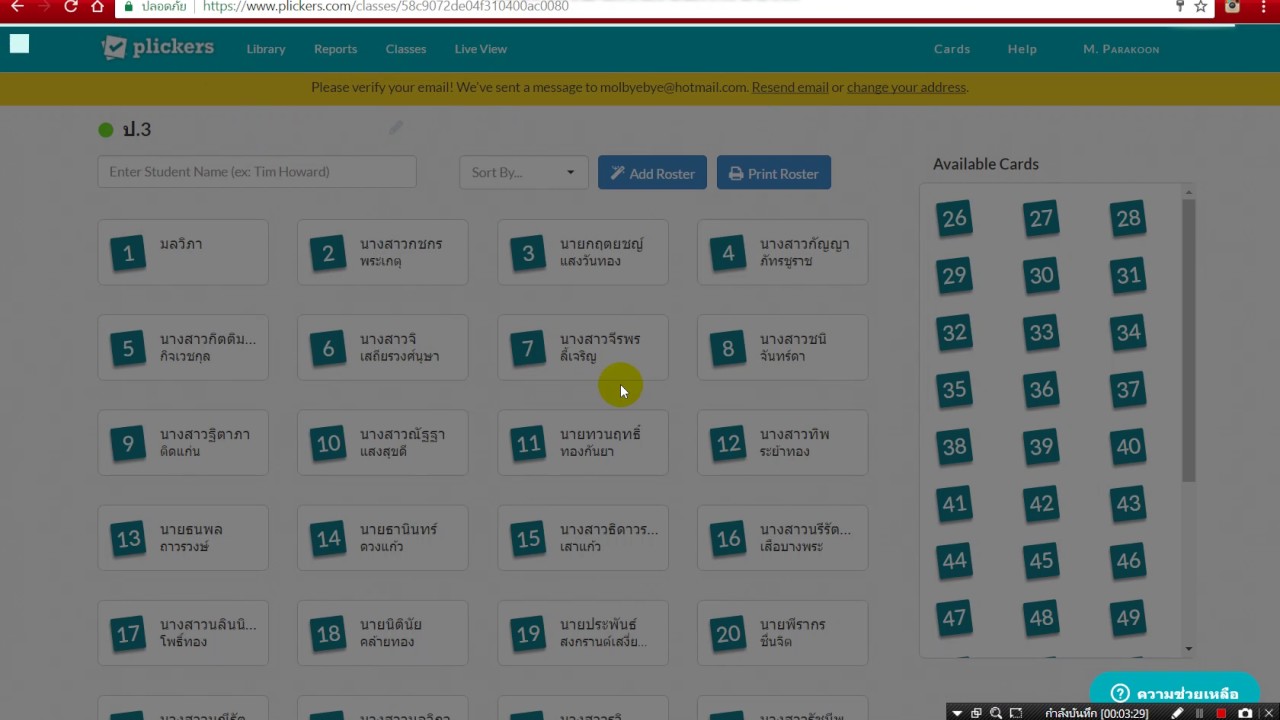Image resolution: width=1280 pixels, height=720 pixels.
Task: Select student card number 16
Action: click(x=783, y=538)
